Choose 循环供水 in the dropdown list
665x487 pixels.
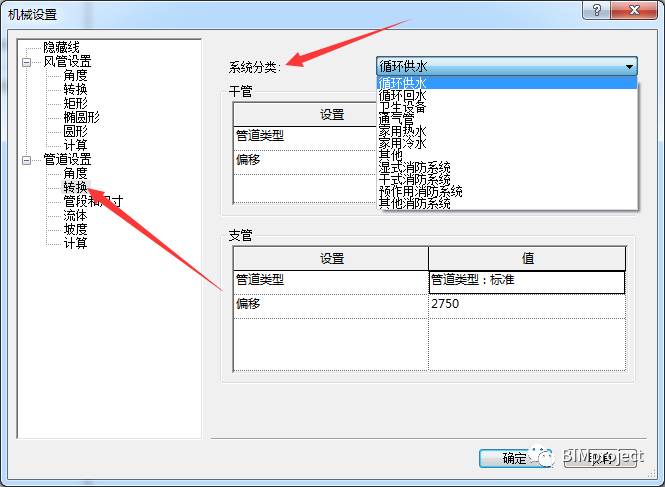[507, 83]
